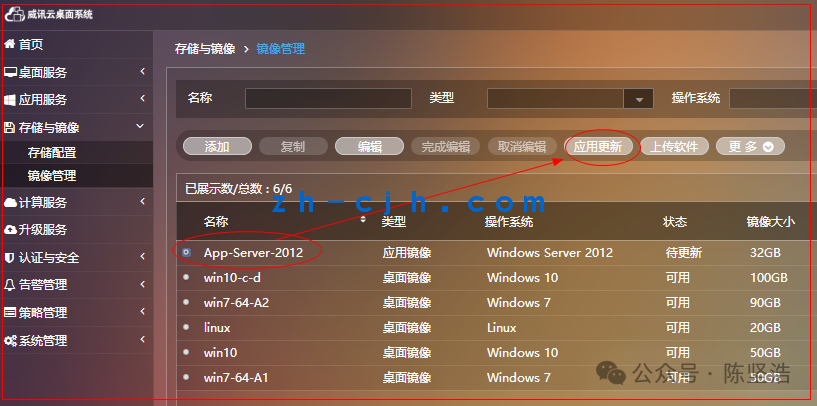Click the 上传软件 button
Screen dimensions: 817x406
pos(674,147)
